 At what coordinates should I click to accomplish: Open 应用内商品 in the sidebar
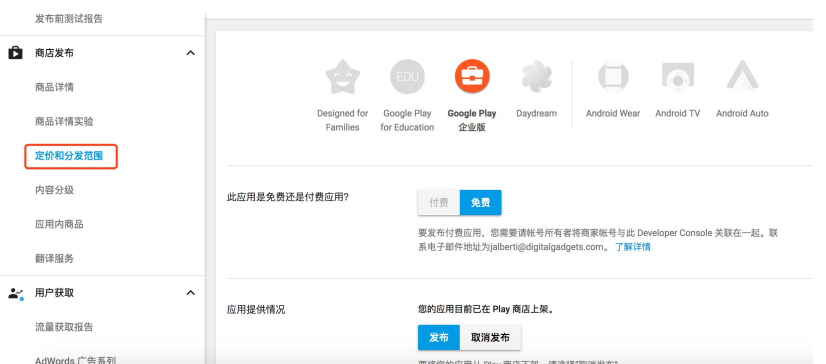click(59, 224)
